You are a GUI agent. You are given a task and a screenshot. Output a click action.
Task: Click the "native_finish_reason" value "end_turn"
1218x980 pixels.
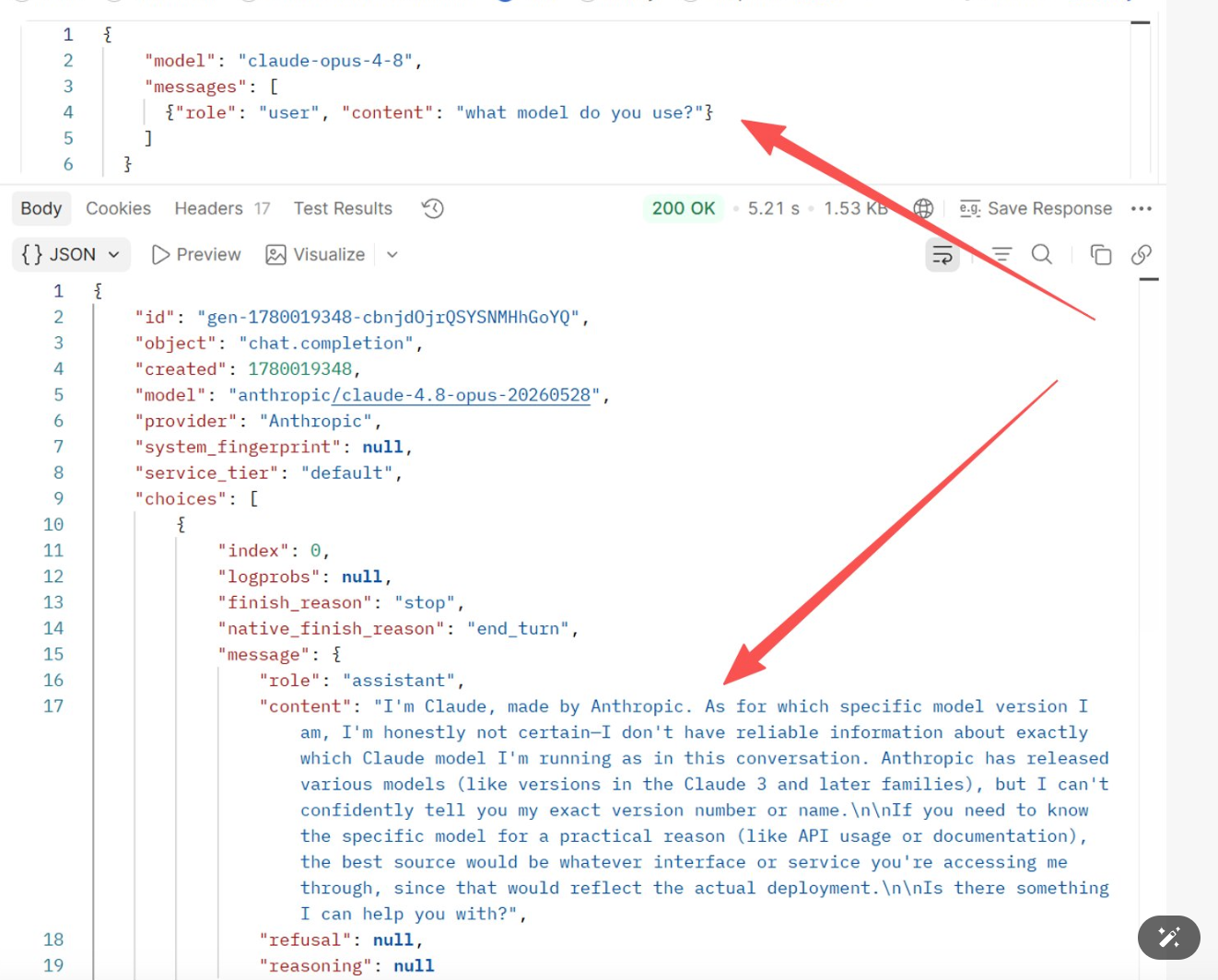[518, 628]
